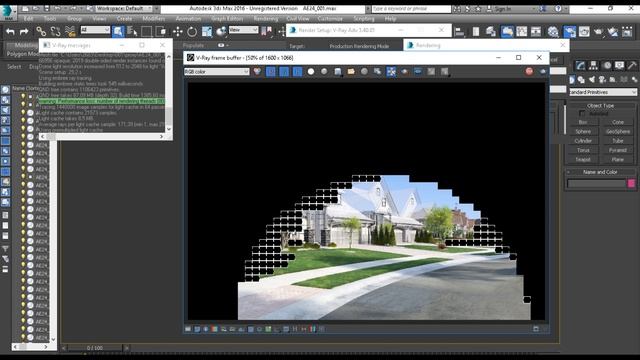This screenshot has height=360, width=640.
Task: Select the Unlink Selection tool
Action: coord(55,31)
